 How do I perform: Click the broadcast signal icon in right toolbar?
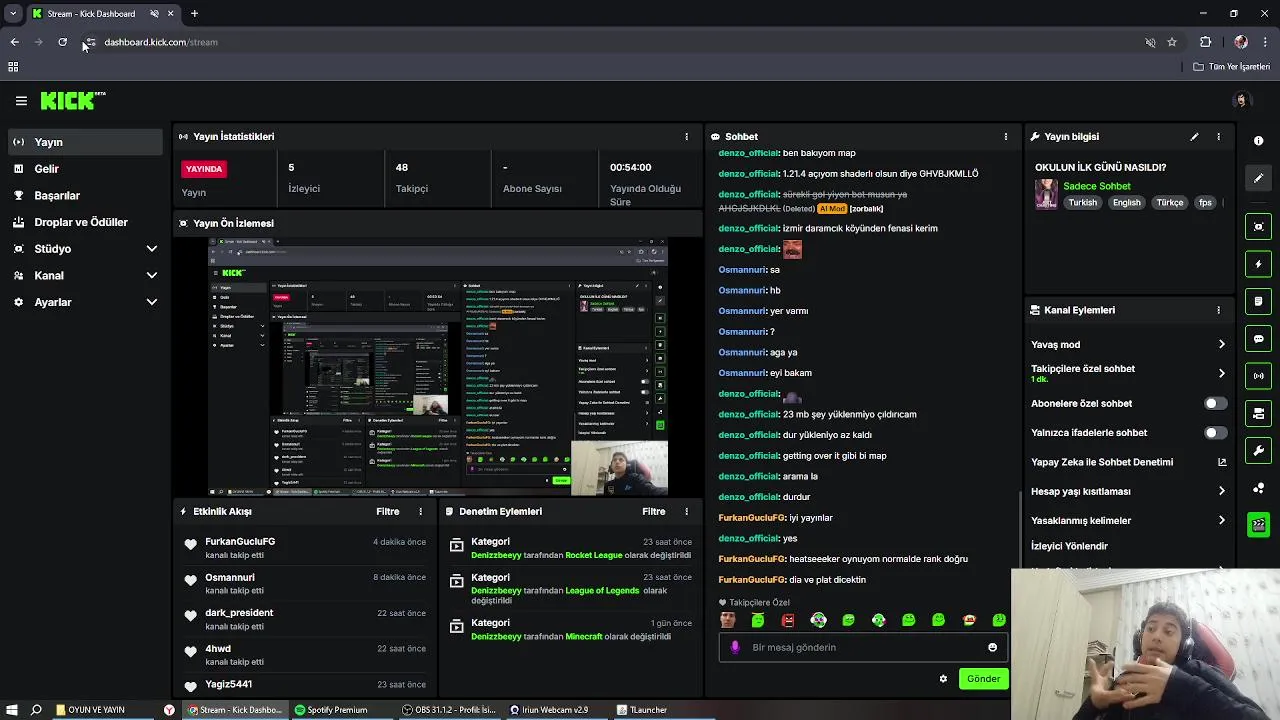(x=1259, y=376)
